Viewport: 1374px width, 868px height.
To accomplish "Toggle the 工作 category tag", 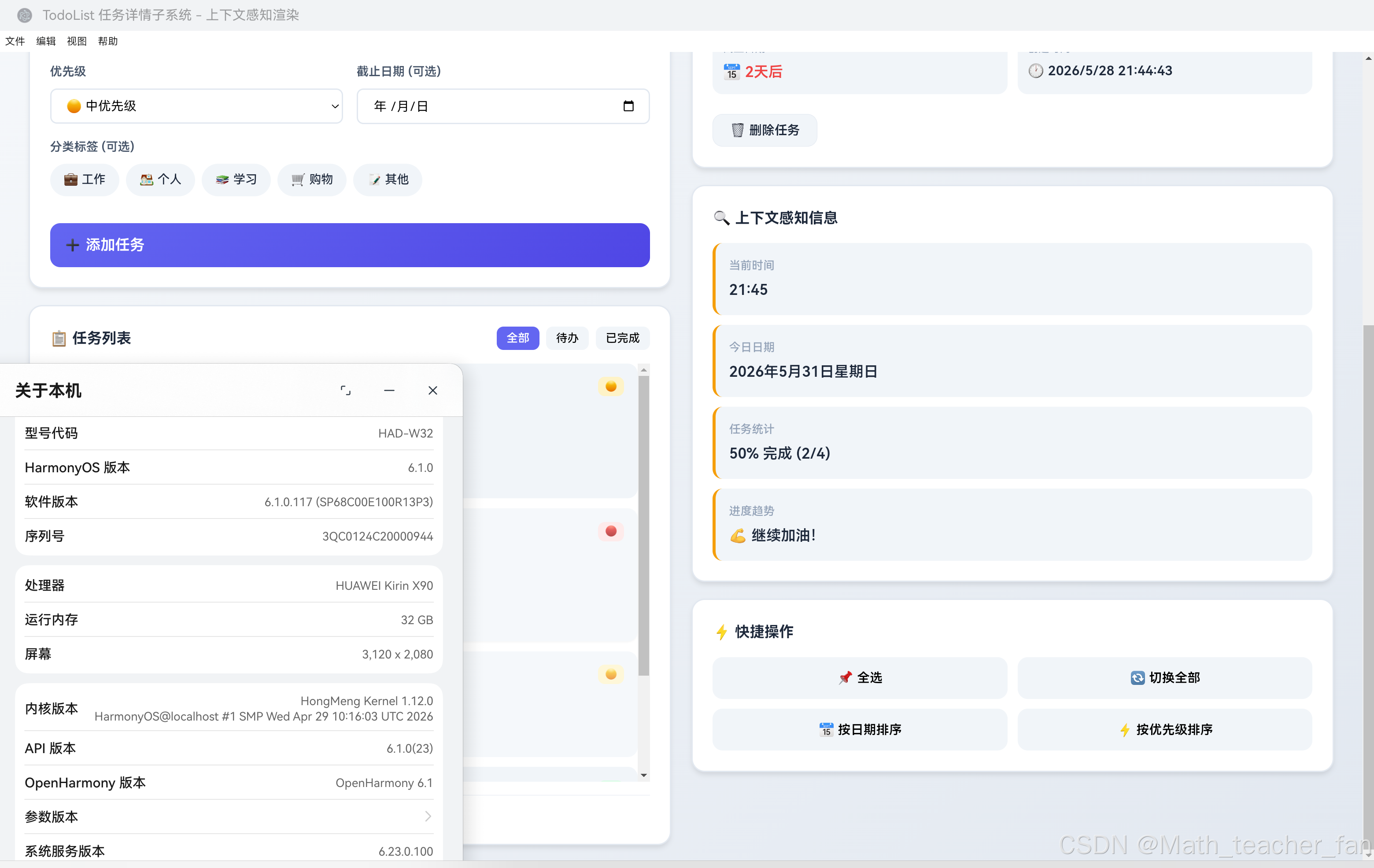I will (x=85, y=180).
